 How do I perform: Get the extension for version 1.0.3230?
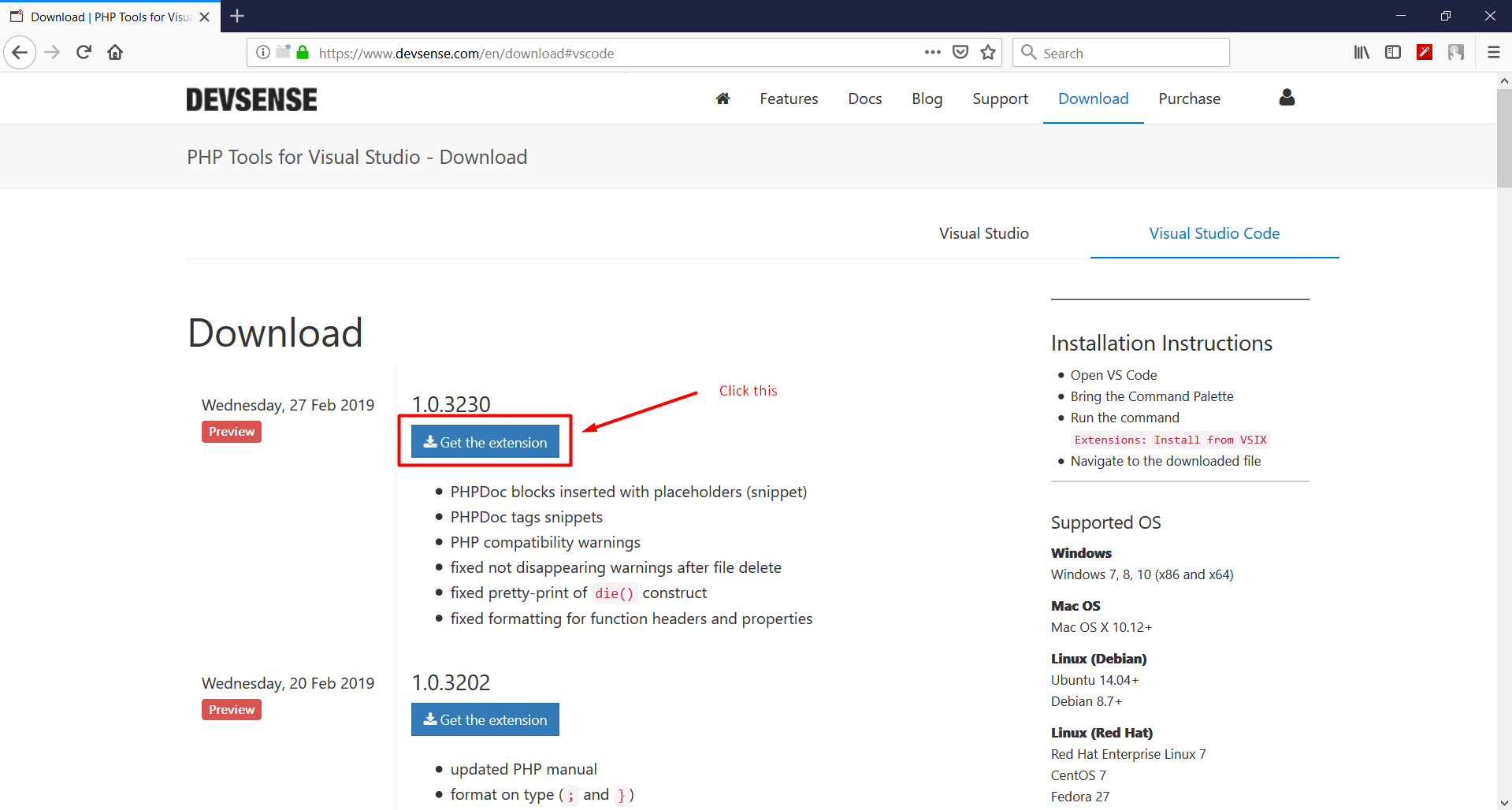click(x=485, y=442)
